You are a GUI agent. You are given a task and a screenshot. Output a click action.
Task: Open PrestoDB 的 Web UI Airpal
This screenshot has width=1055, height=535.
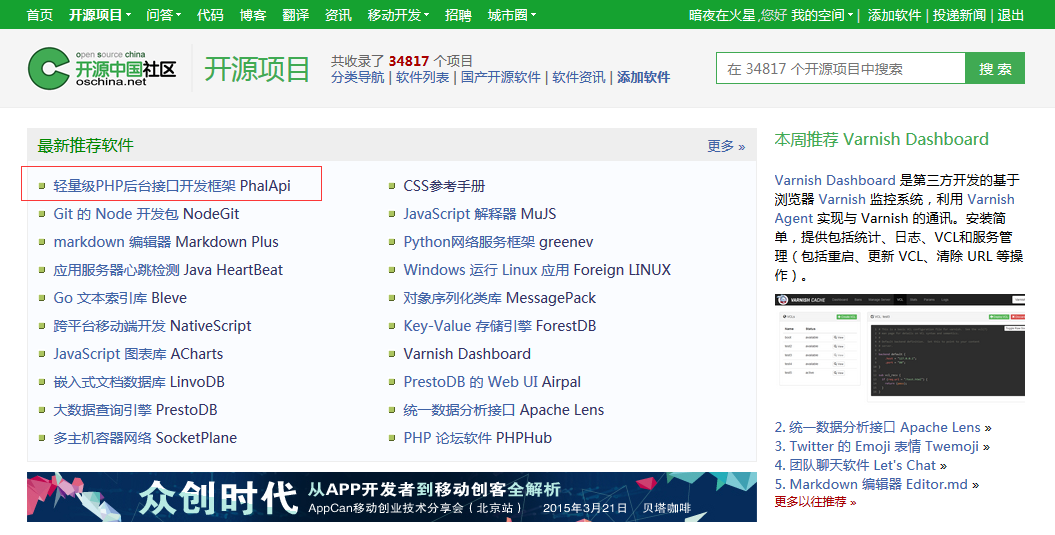492,382
